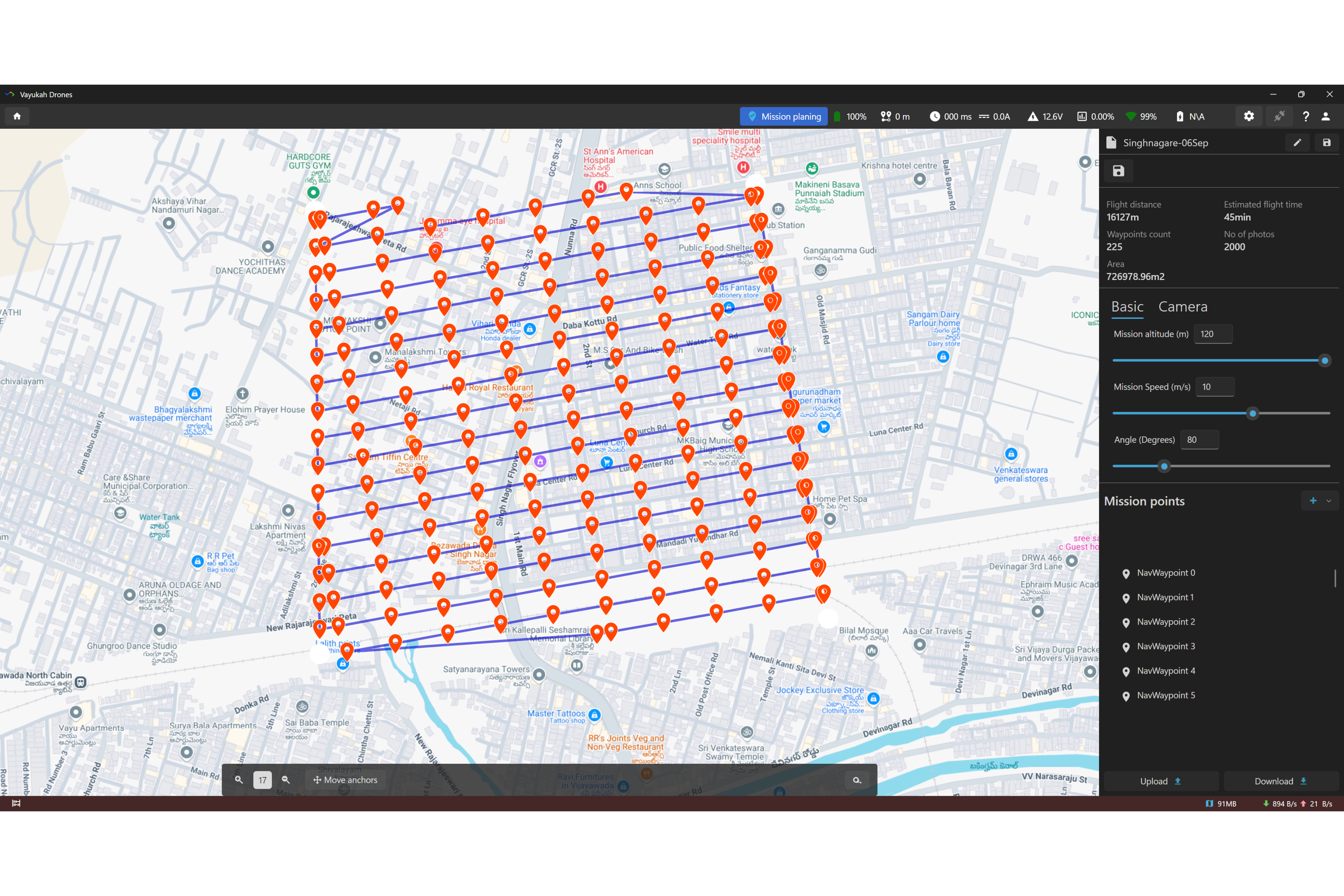Click the Flight distance 16127m value
Screen dimensions: 1344x896
coord(1122,217)
